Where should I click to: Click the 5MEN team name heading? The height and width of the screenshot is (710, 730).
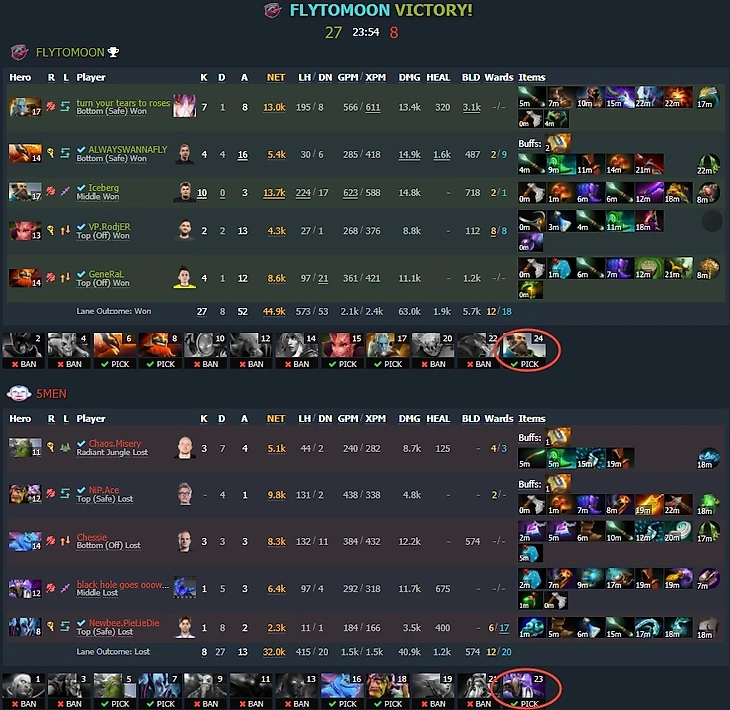[52, 394]
